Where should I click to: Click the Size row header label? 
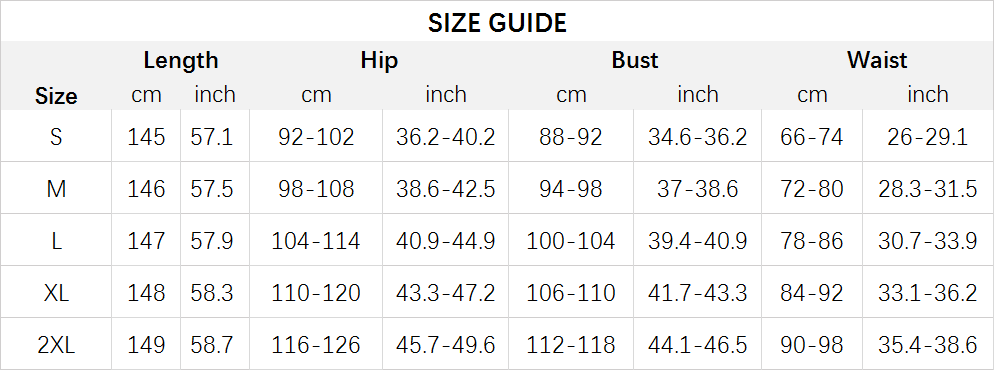(x=56, y=96)
